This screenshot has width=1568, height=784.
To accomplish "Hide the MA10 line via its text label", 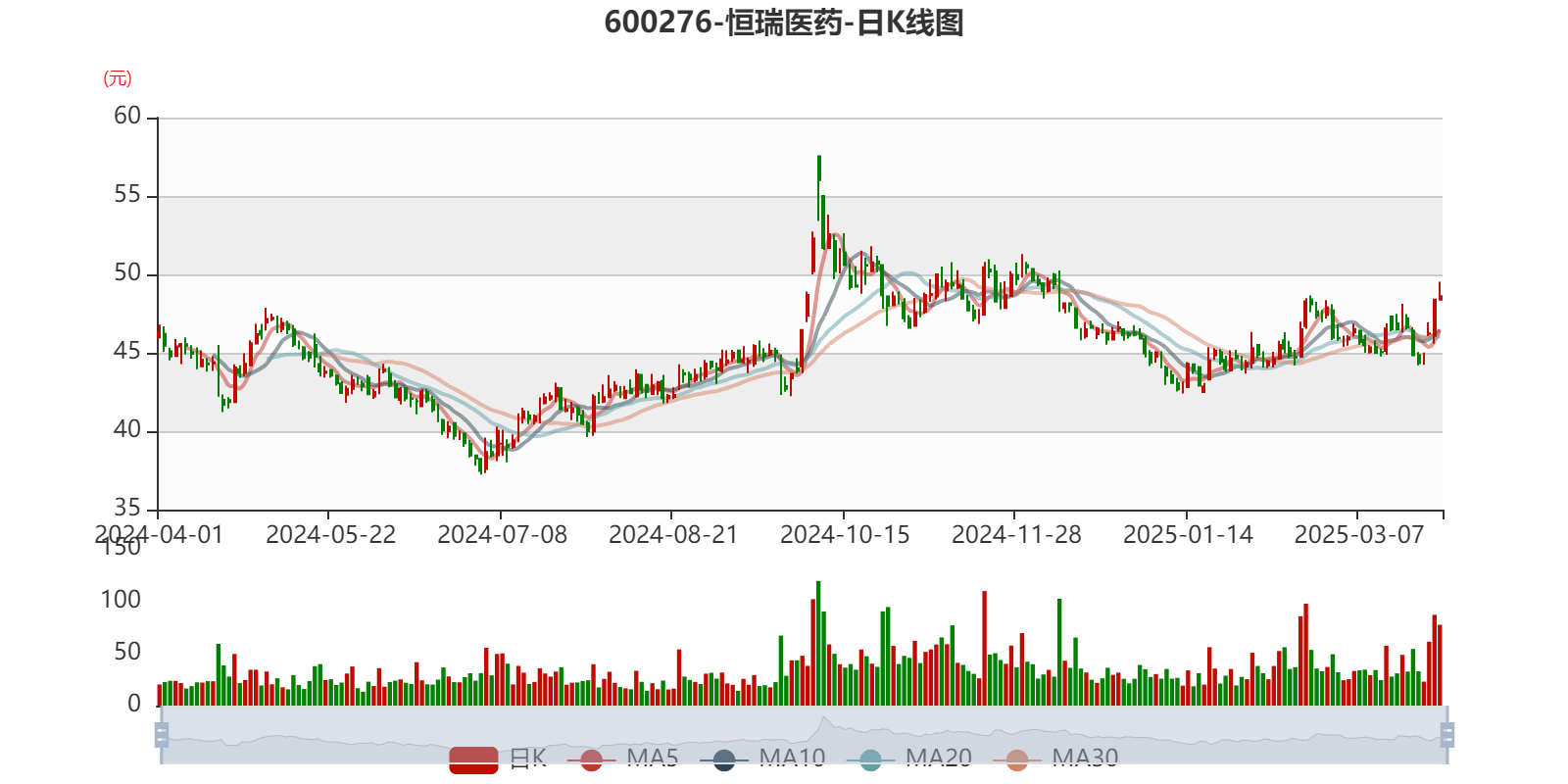I will coord(792,758).
